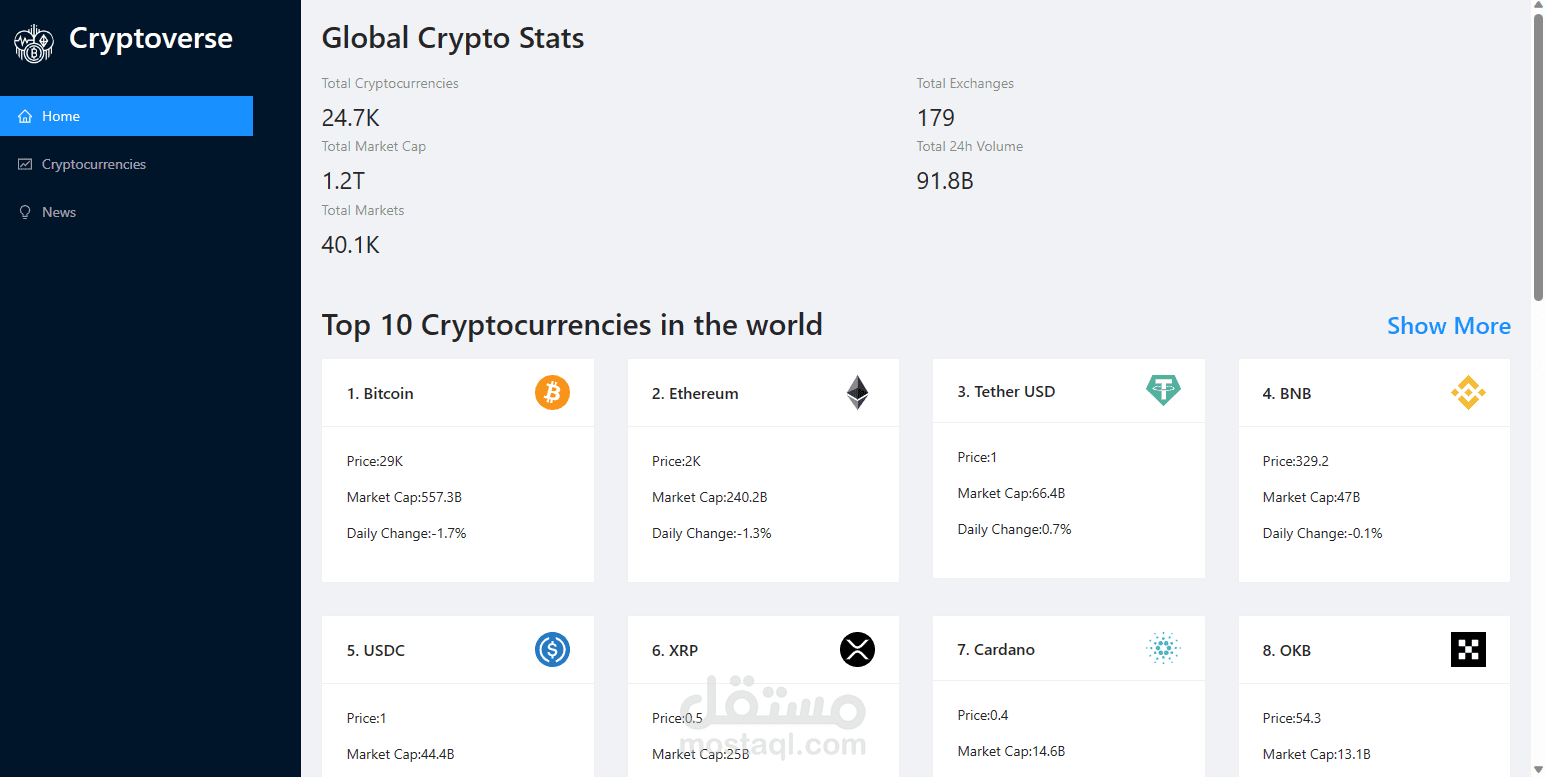Screen dimensions: 1546x777
Task: Click the lightbulb icon beside News
Action: click(25, 212)
